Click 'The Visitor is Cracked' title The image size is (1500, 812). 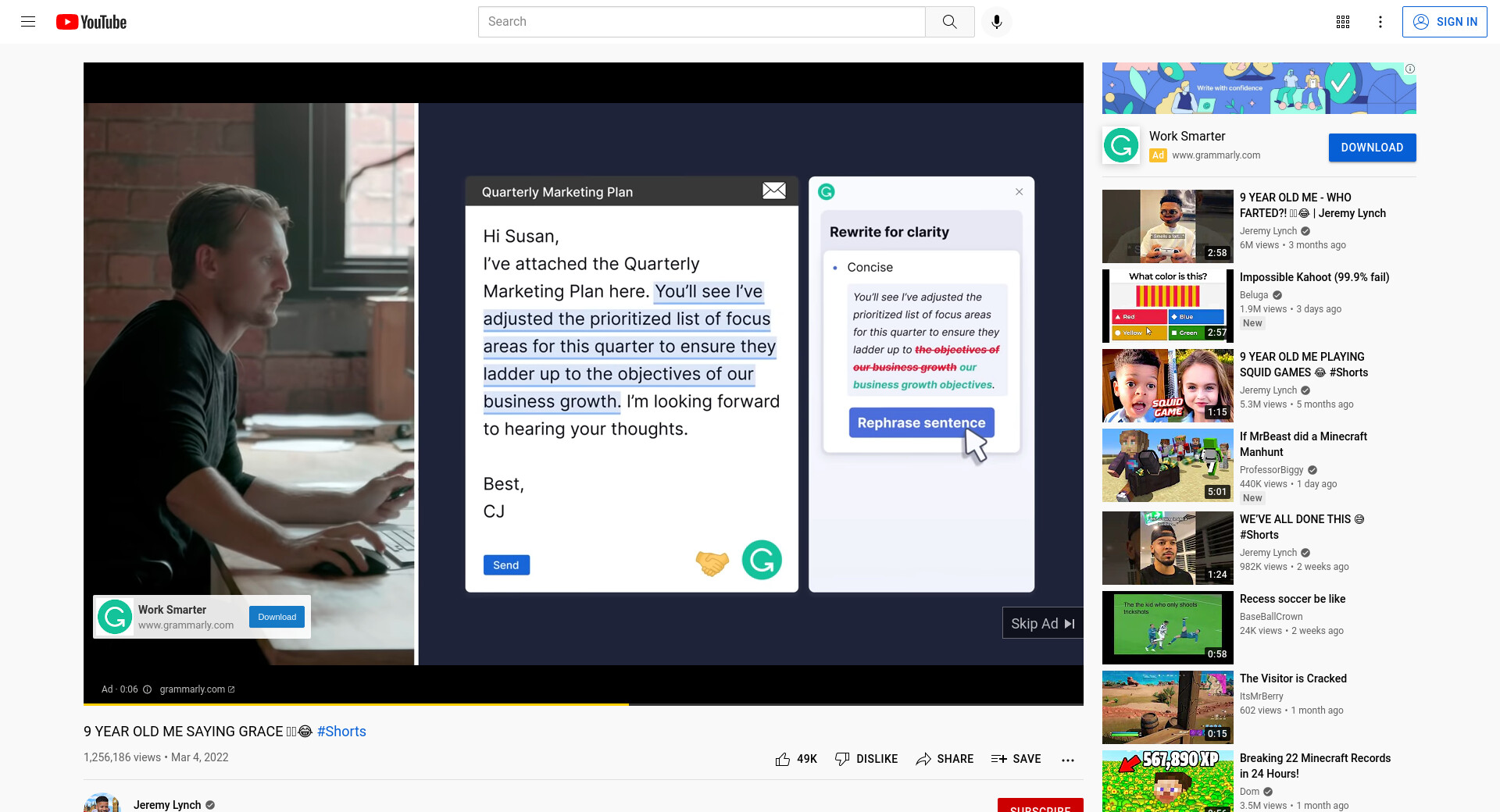1293,678
